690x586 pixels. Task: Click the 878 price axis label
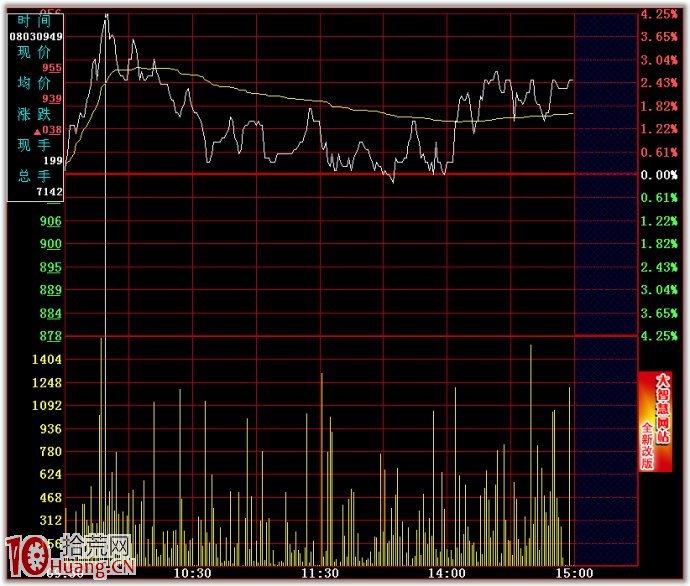(51, 336)
